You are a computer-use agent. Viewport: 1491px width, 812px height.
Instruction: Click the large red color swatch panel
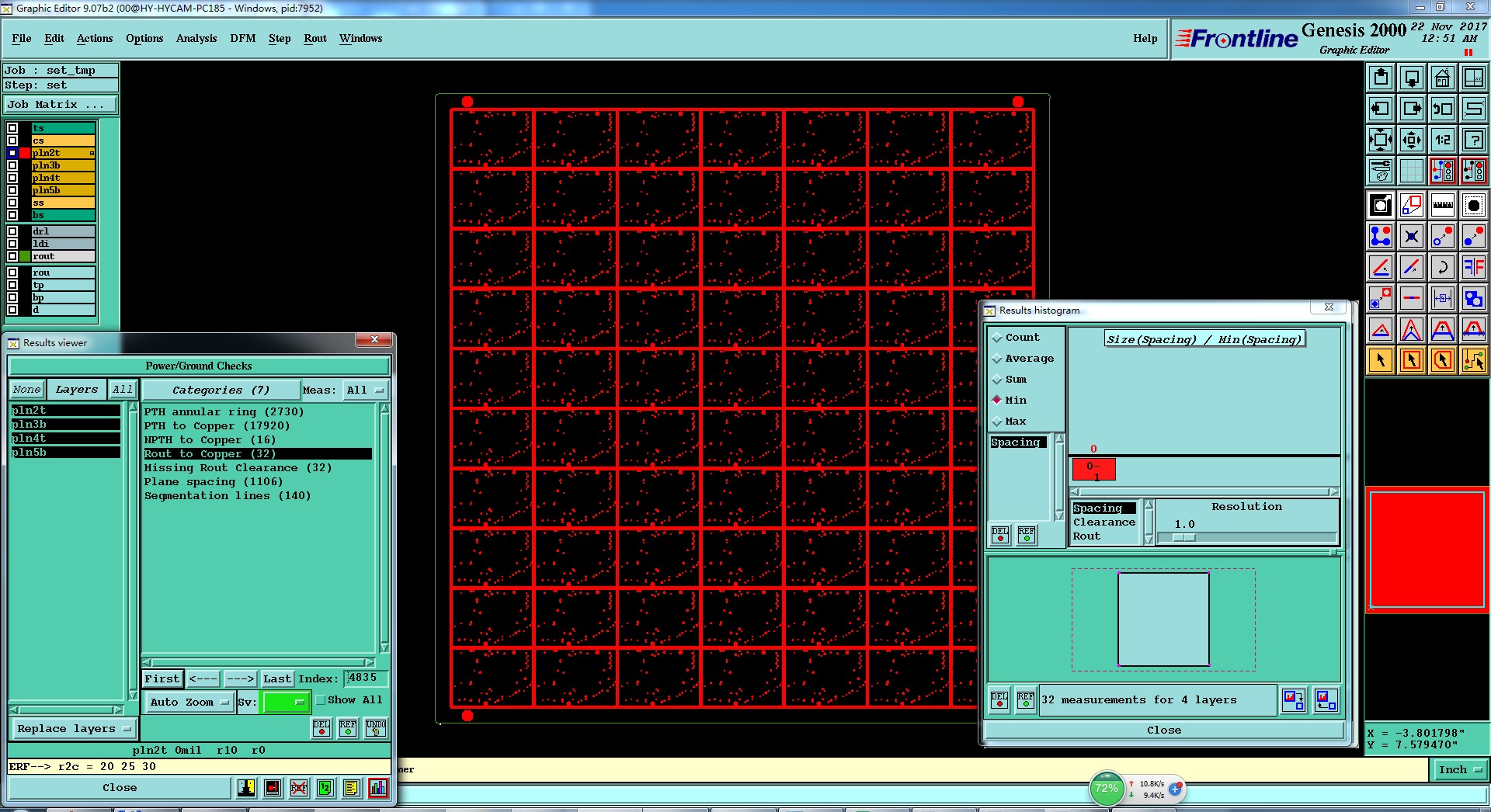pyautogui.click(x=1427, y=550)
